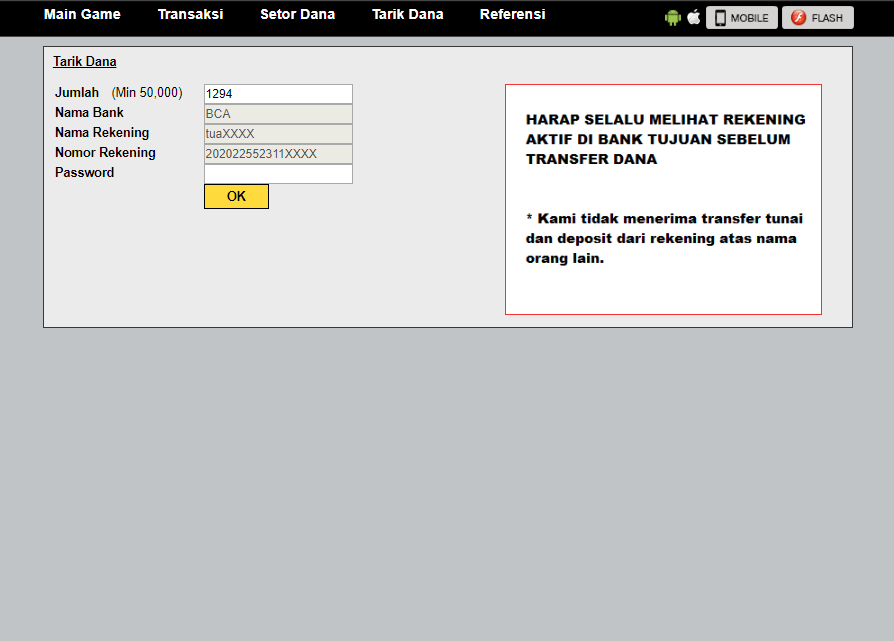The height and width of the screenshot is (641, 894).
Task: Click the Flash logo icon
Action: click(x=799, y=18)
